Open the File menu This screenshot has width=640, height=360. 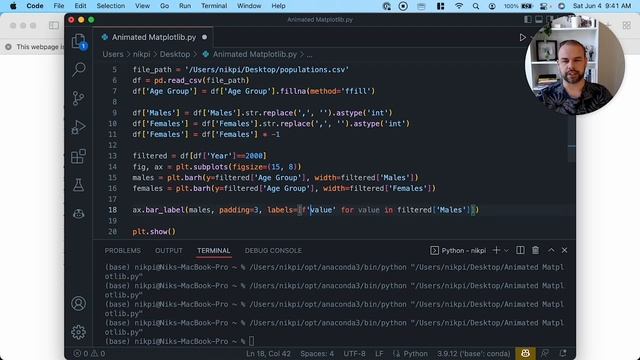pyautogui.click(x=59, y=6)
